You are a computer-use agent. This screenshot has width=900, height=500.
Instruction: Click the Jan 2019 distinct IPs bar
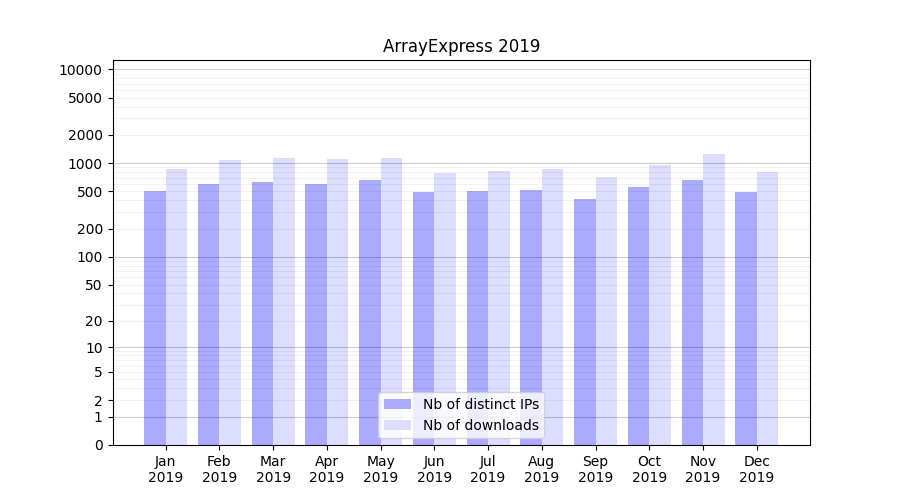pyautogui.click(x=155, y=318)
